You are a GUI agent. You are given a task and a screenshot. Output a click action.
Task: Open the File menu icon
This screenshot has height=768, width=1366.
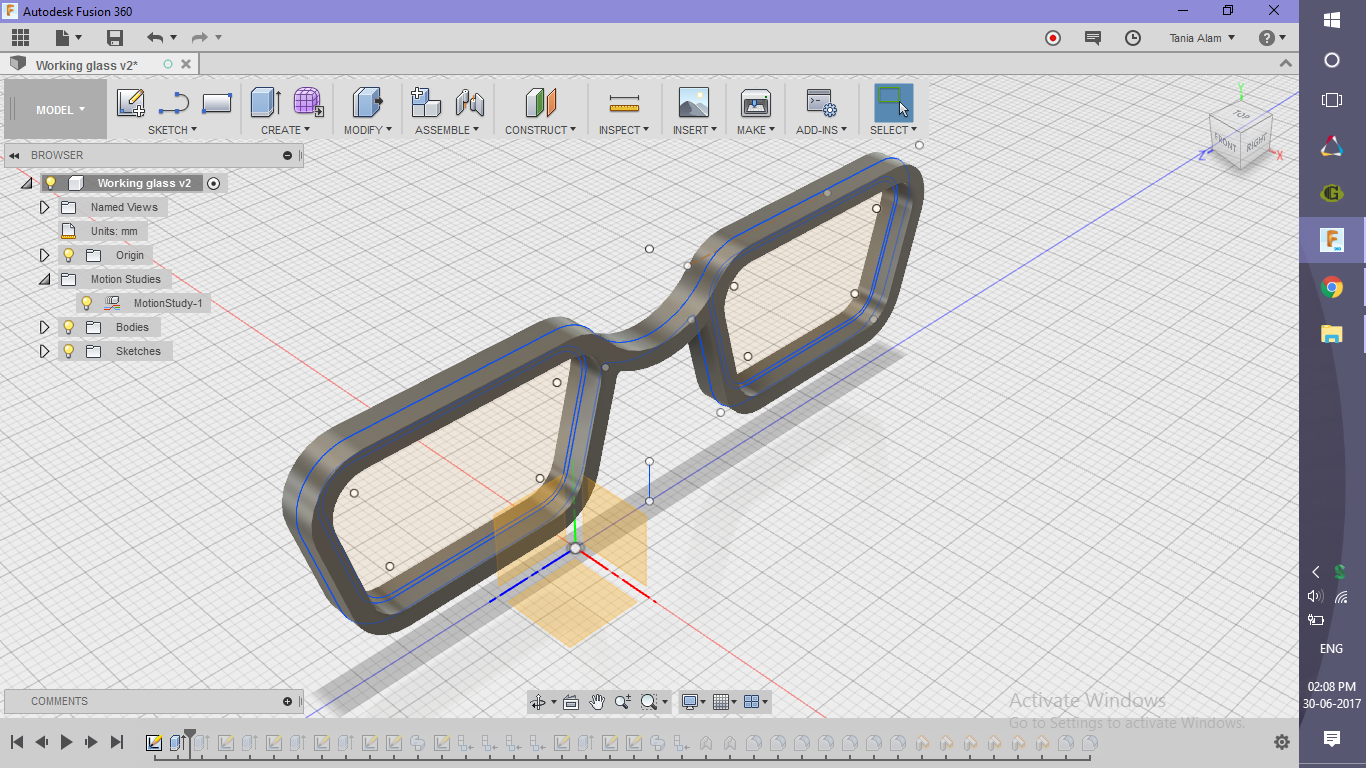pos(68,38)
